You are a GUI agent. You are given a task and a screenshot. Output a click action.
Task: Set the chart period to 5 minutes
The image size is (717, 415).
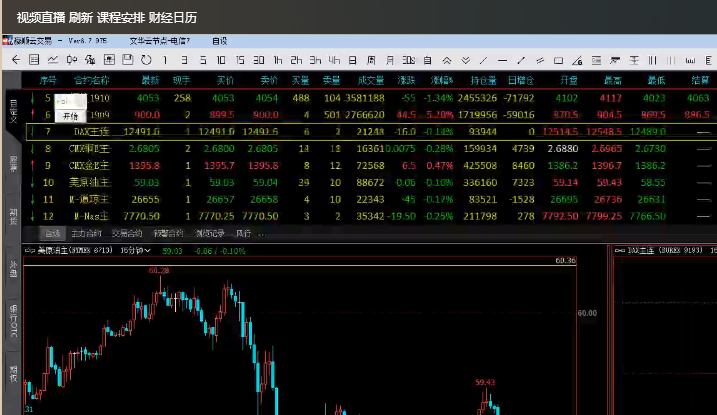click(203, 60)
